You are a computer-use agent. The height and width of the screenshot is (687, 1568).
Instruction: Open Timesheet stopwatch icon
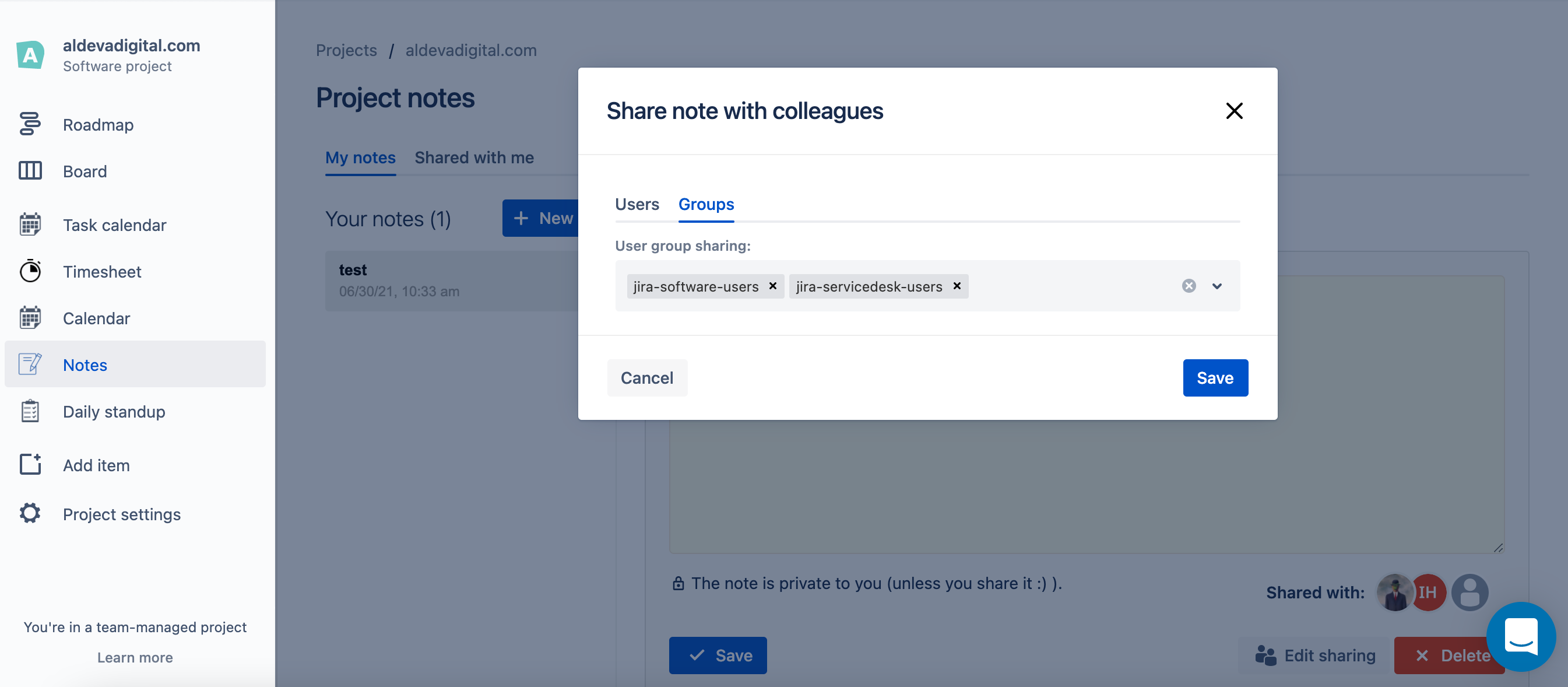tap(30, 271)
